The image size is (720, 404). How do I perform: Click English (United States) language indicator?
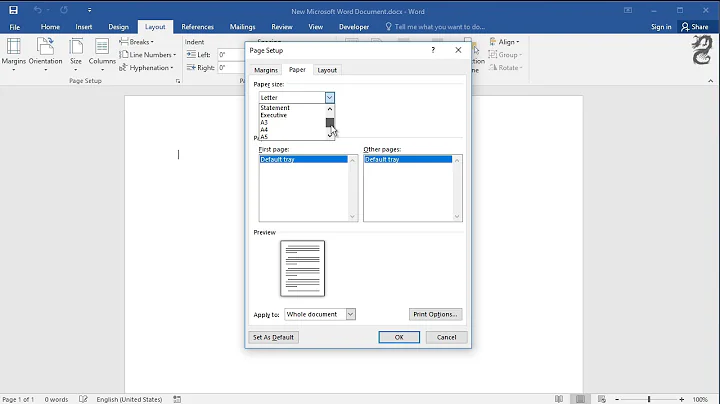pyautogui.click(x=129, y=399)
